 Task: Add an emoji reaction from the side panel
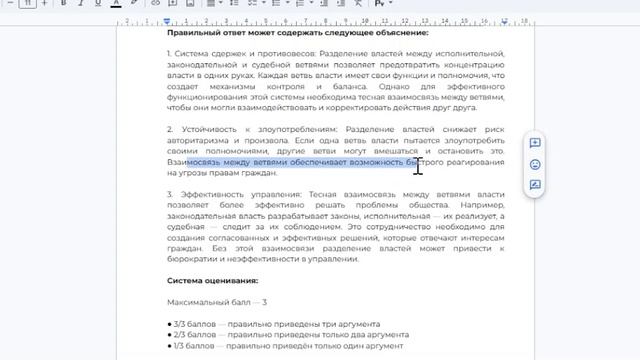tap(535, 164)
